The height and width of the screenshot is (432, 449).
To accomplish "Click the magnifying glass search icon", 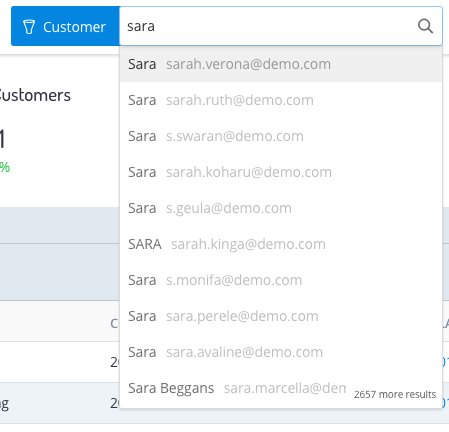I will [425, 26].
